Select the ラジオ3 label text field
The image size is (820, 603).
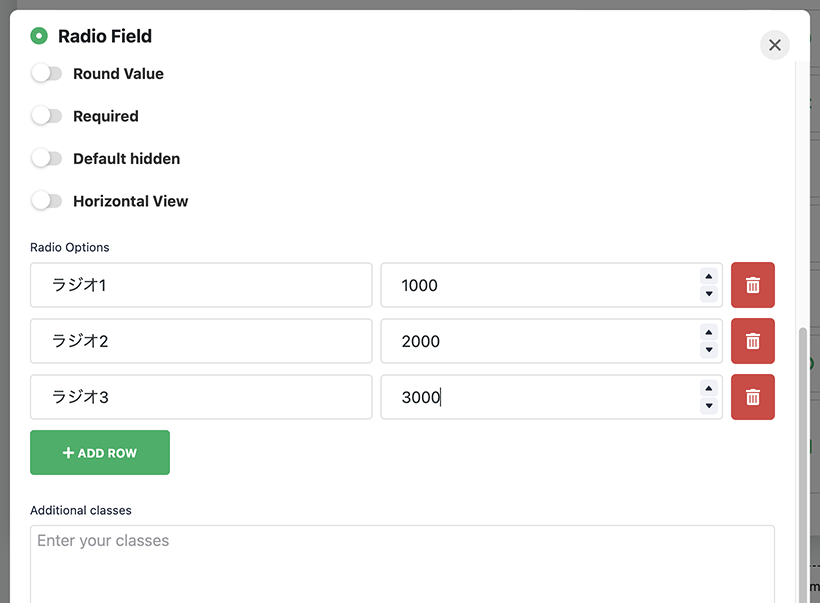201,397
